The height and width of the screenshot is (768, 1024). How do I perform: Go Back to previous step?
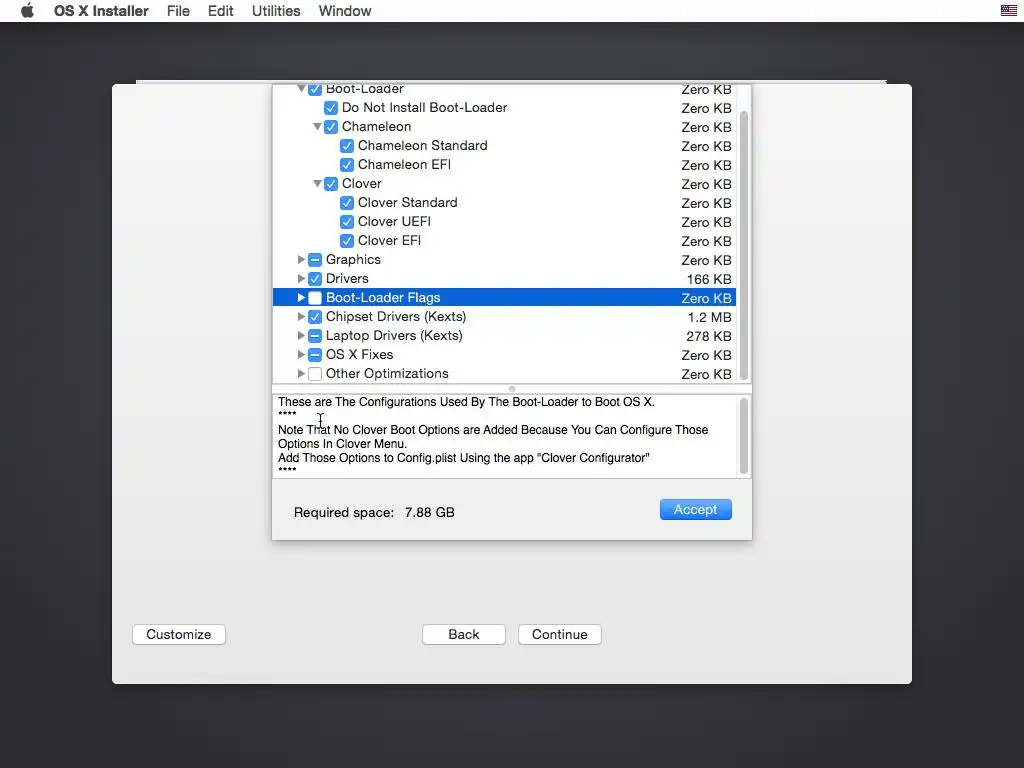click(464, 634)
